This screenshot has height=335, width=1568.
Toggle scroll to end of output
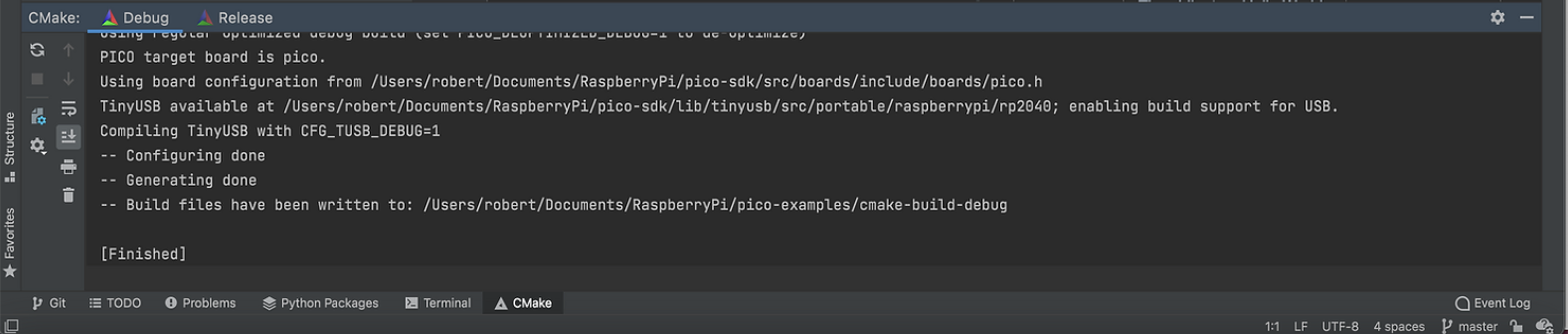pos(68,136)
